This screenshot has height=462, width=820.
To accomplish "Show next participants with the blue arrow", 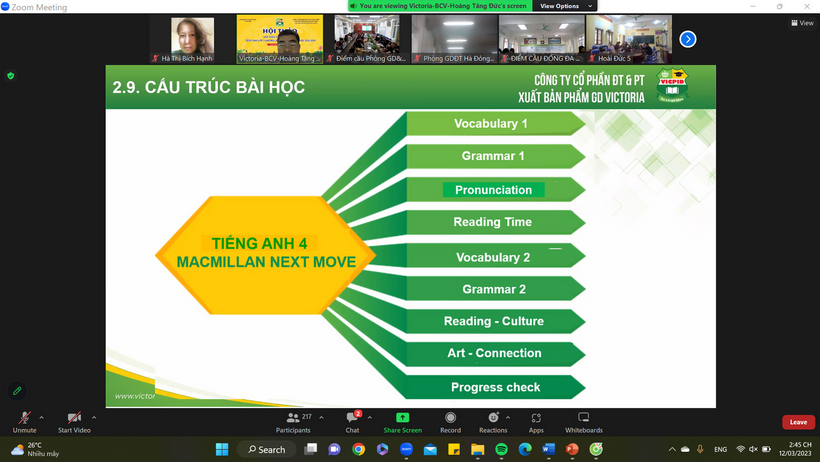I will coord(688,39).
